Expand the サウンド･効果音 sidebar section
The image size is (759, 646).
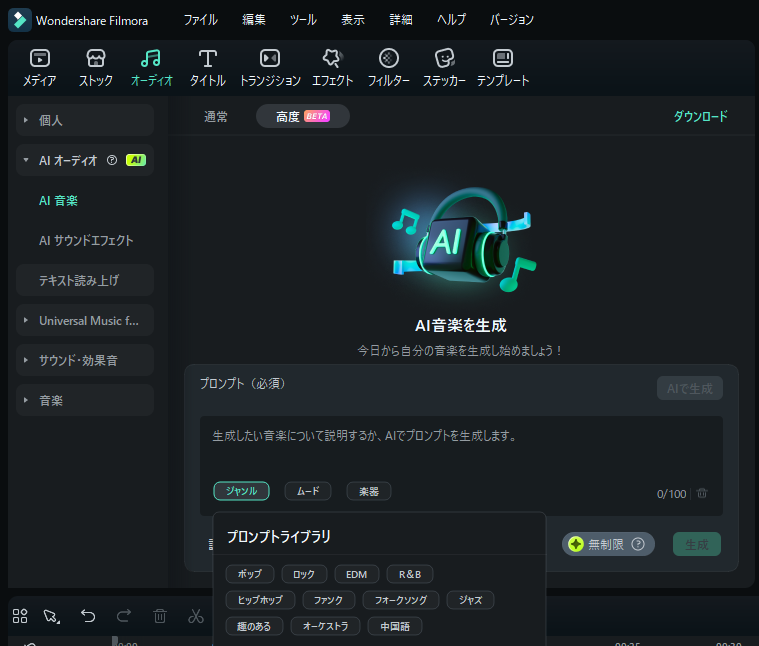click(27, 360)
